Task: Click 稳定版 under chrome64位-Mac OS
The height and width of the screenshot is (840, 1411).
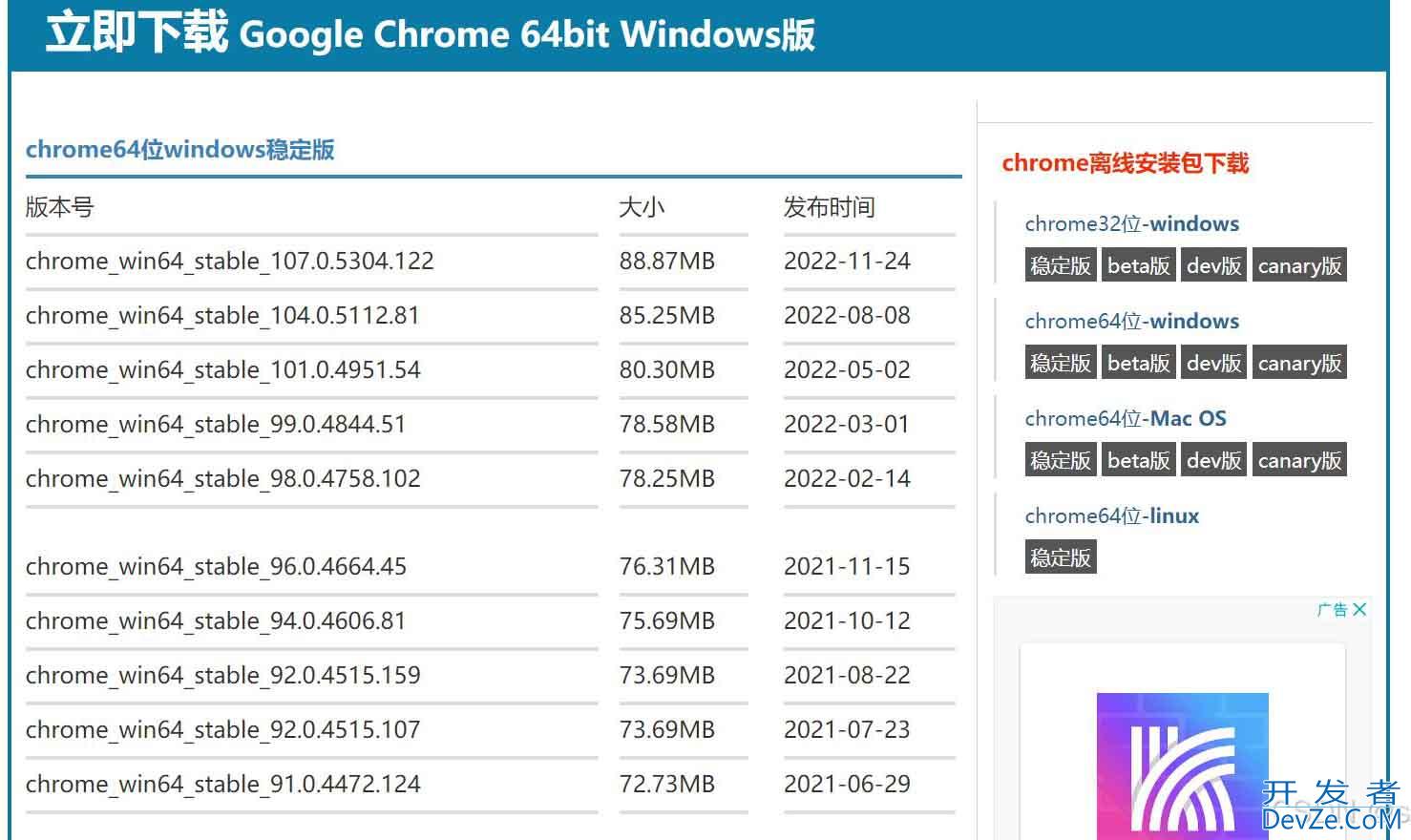Action: tap(1061, 460)
